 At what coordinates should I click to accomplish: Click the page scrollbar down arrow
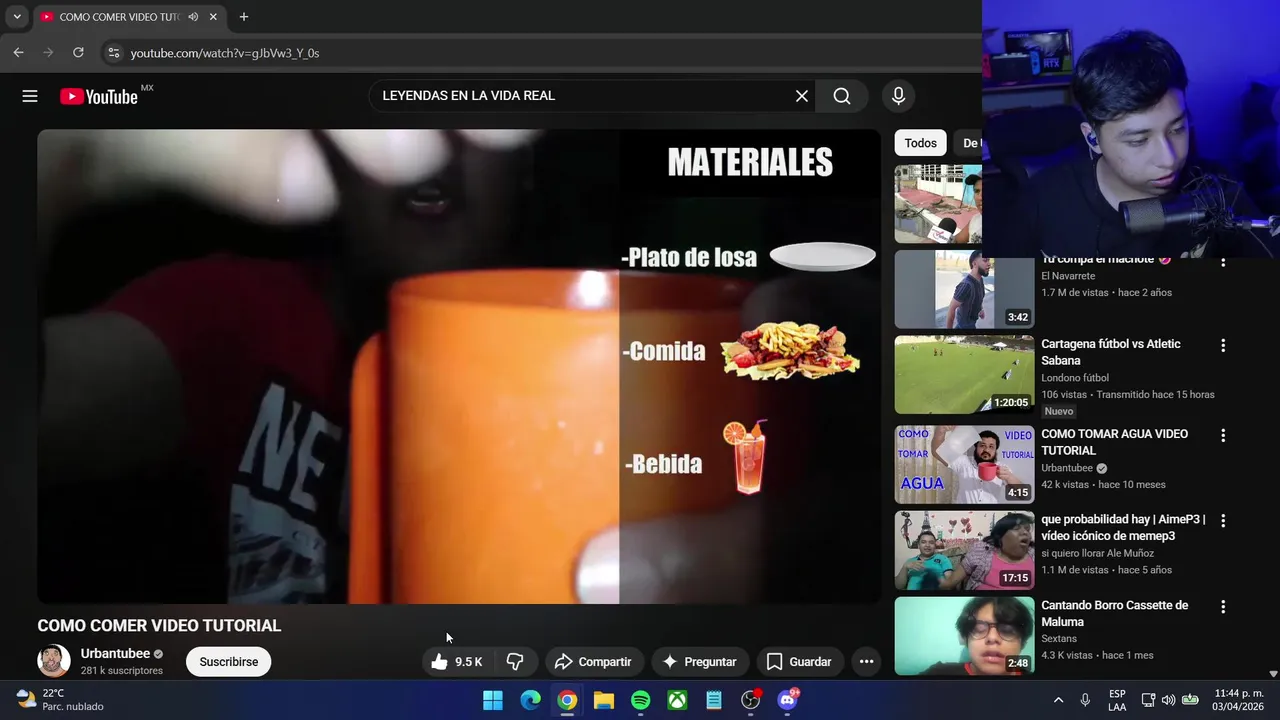point(1273,674)
